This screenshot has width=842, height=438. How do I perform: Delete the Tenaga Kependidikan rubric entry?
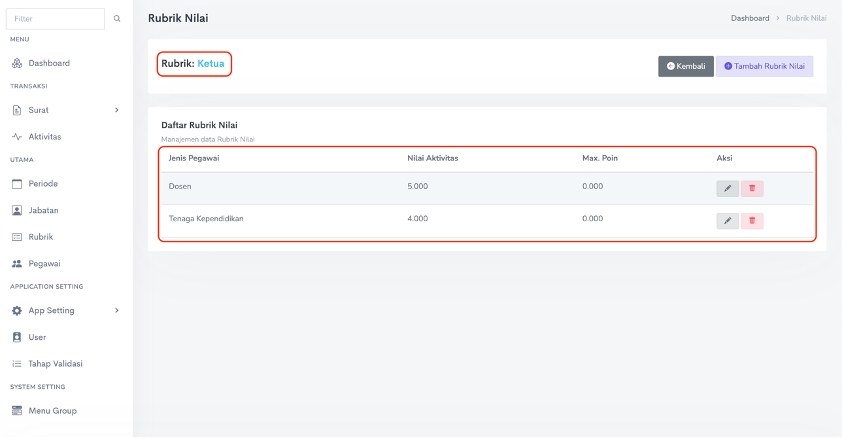(x=752, y=220)
